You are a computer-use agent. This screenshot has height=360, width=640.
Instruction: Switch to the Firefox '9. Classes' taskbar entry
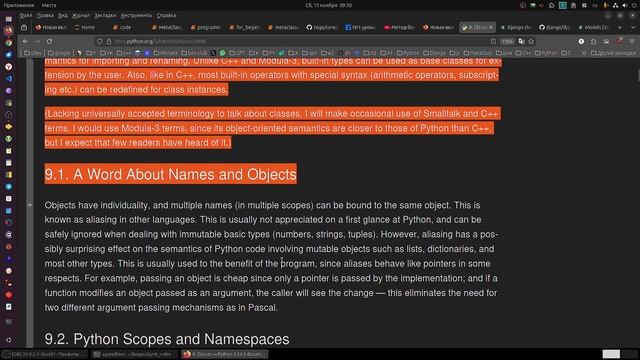coord(225,354)
